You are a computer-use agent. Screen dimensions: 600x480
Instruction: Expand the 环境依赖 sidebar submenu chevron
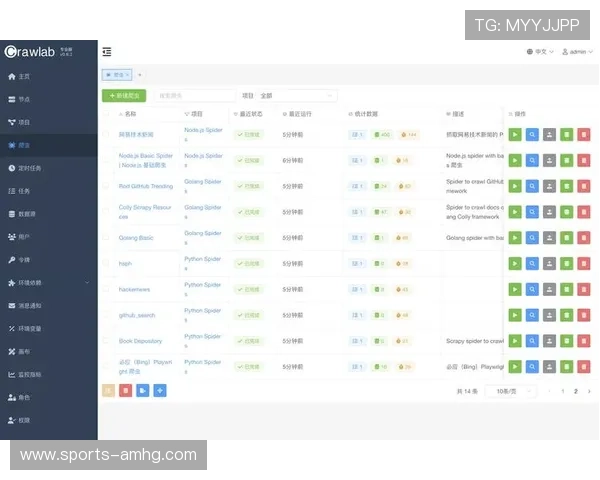[x=87, y=282]
